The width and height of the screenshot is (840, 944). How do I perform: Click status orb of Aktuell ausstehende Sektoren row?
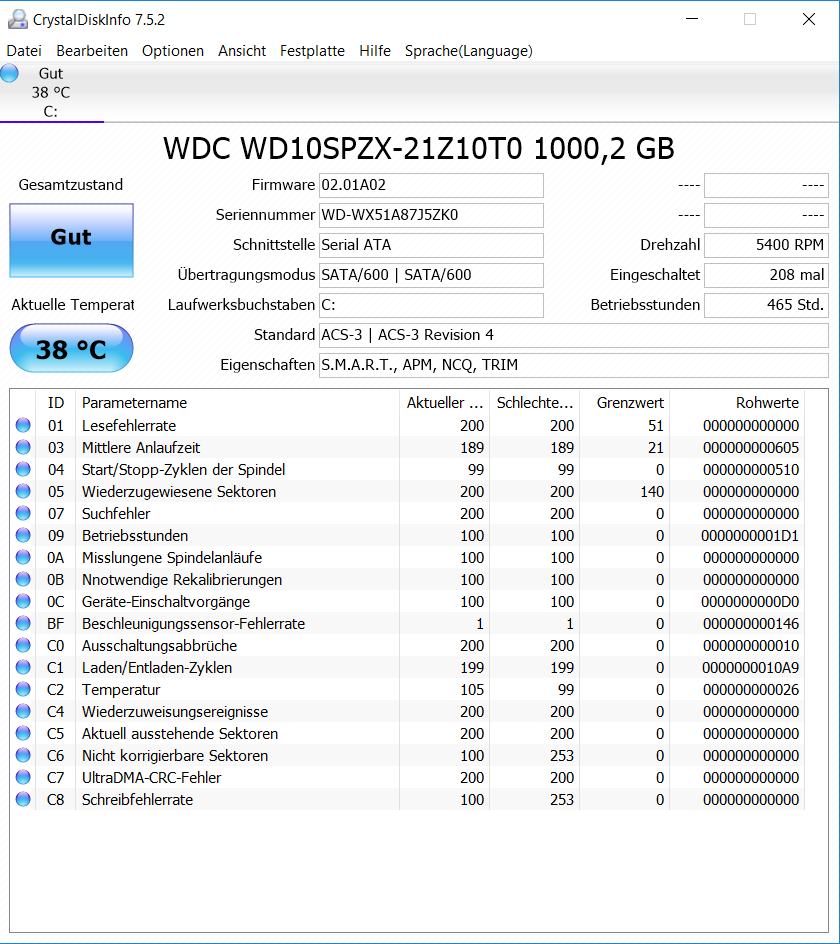pyautogui.click(x=23, y=733)
